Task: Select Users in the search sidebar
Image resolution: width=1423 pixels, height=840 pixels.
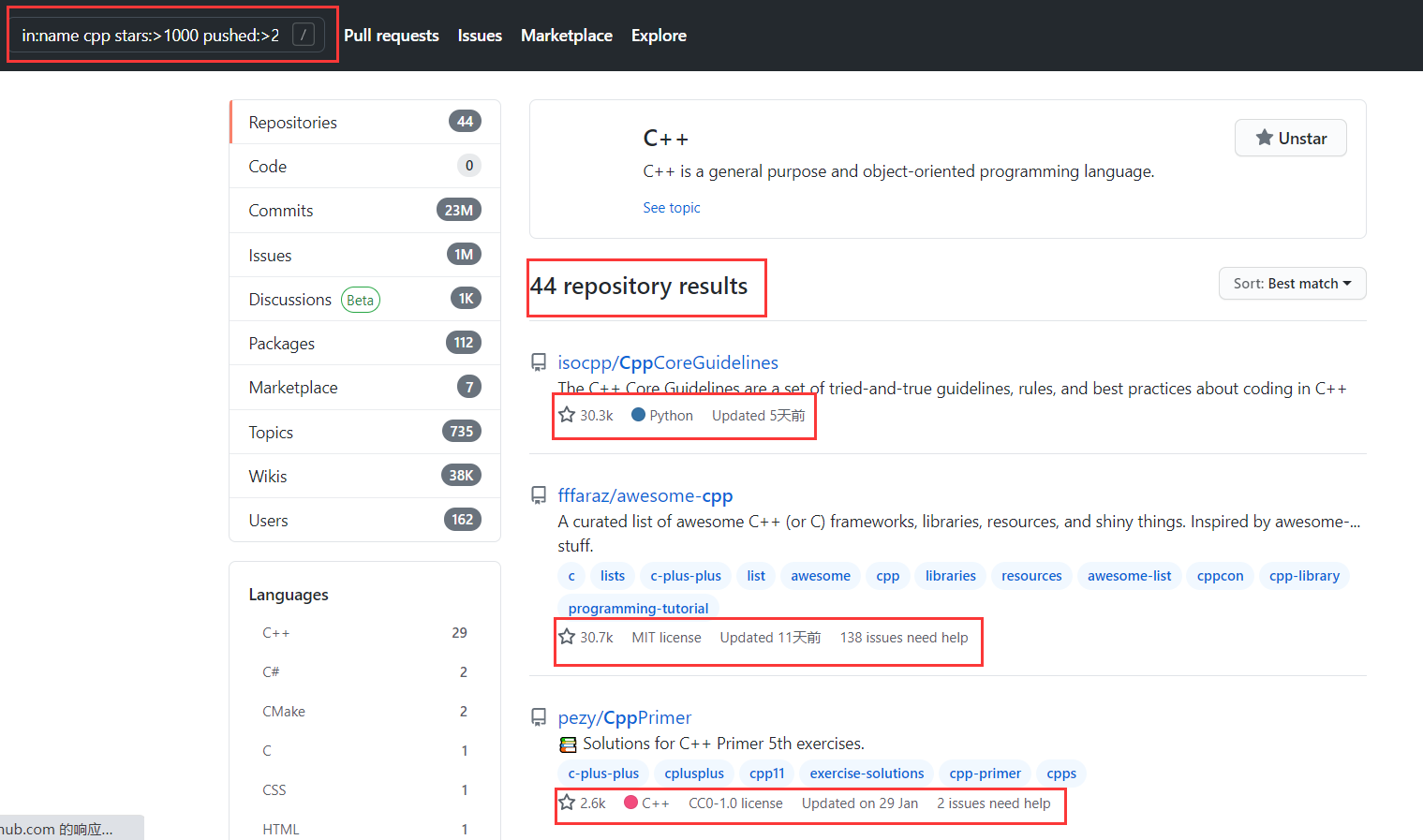Action: pyautogui.click(x=268, y=520)
